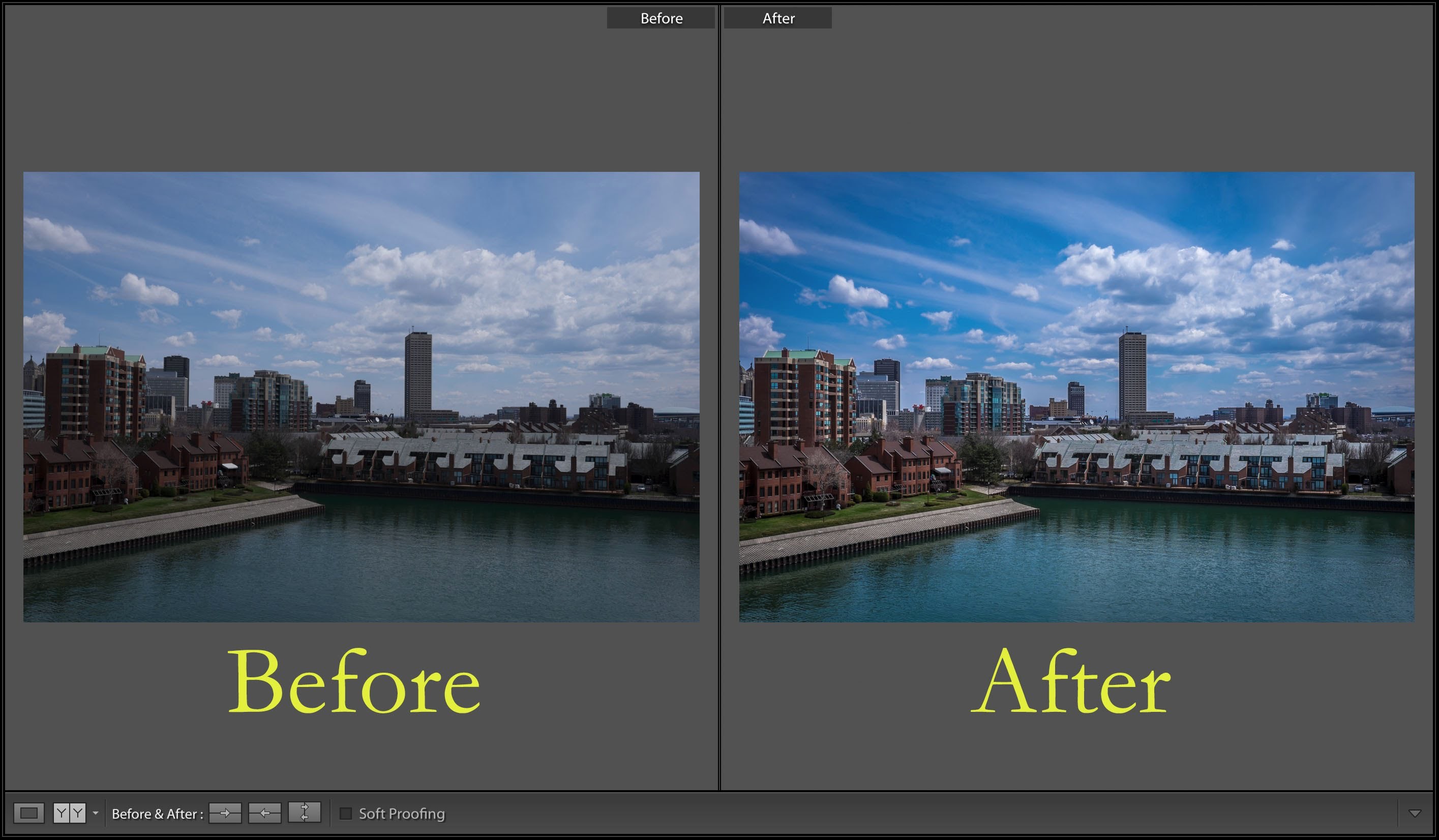Swap Before and After settings

coord(305,813)
